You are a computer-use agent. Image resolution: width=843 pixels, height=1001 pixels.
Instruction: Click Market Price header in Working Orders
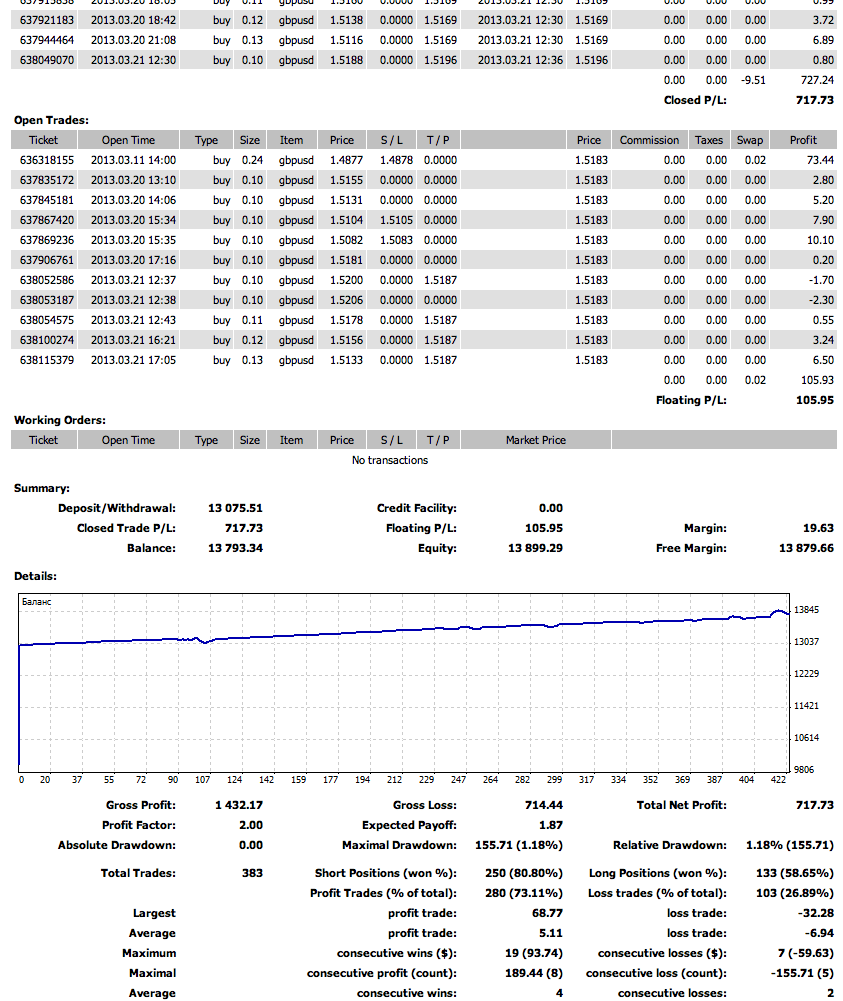click(535, 440)
